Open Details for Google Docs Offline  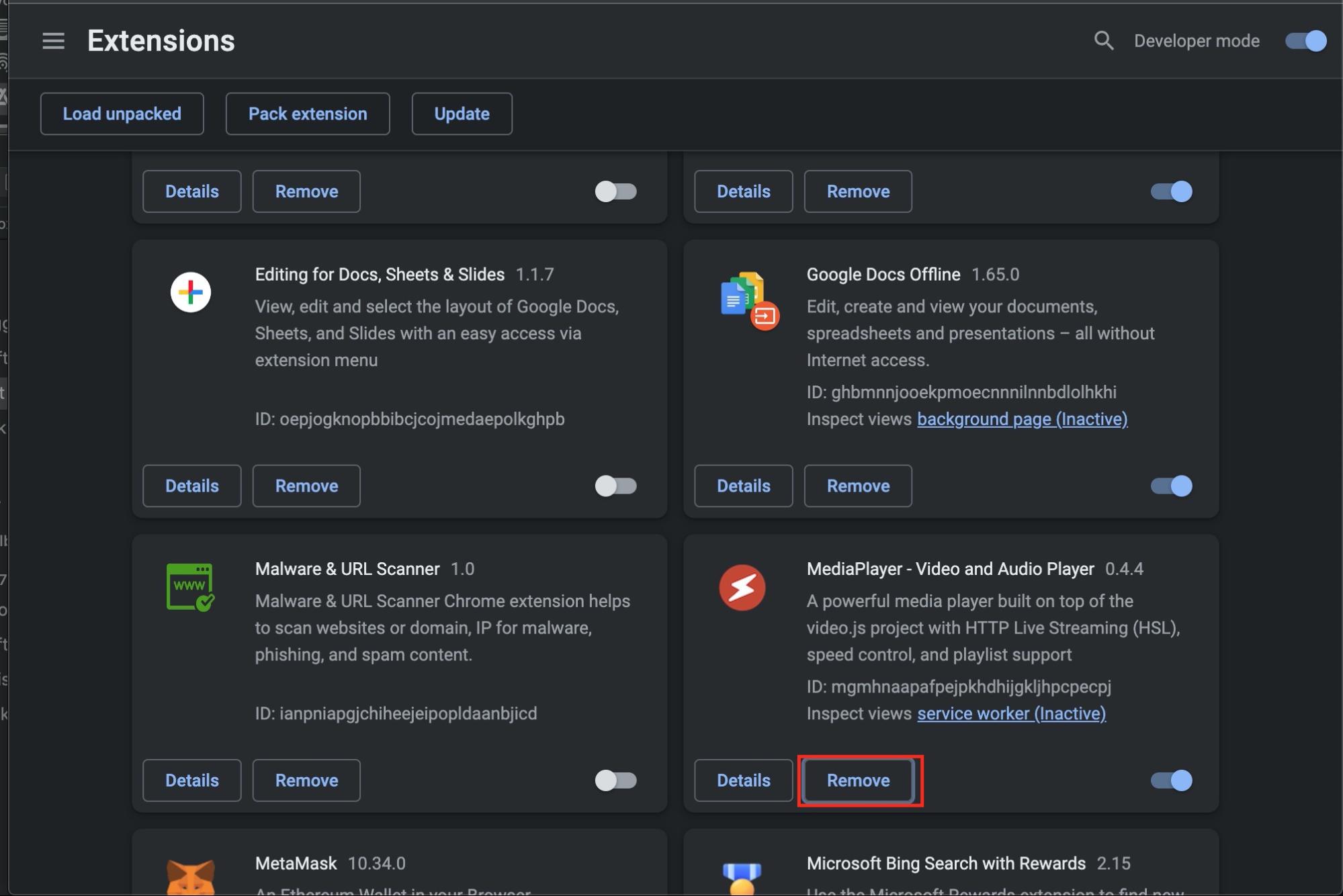coord(744,486)
